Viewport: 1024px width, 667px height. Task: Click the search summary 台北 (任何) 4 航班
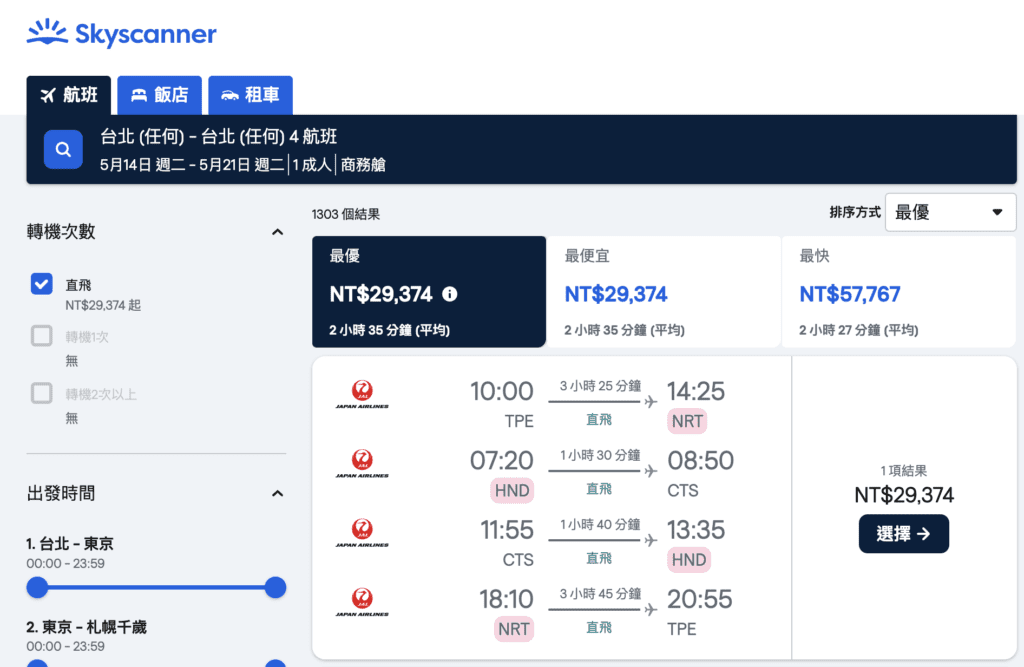point(218,137)
